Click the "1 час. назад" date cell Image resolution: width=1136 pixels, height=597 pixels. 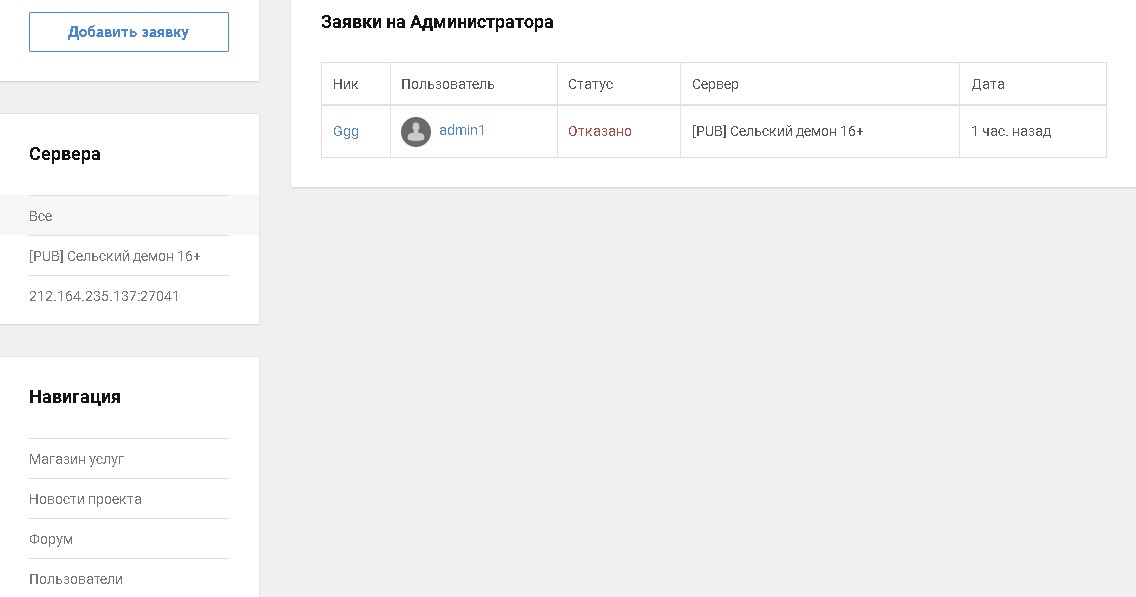pyautogui.click(x=1010, y=131)
